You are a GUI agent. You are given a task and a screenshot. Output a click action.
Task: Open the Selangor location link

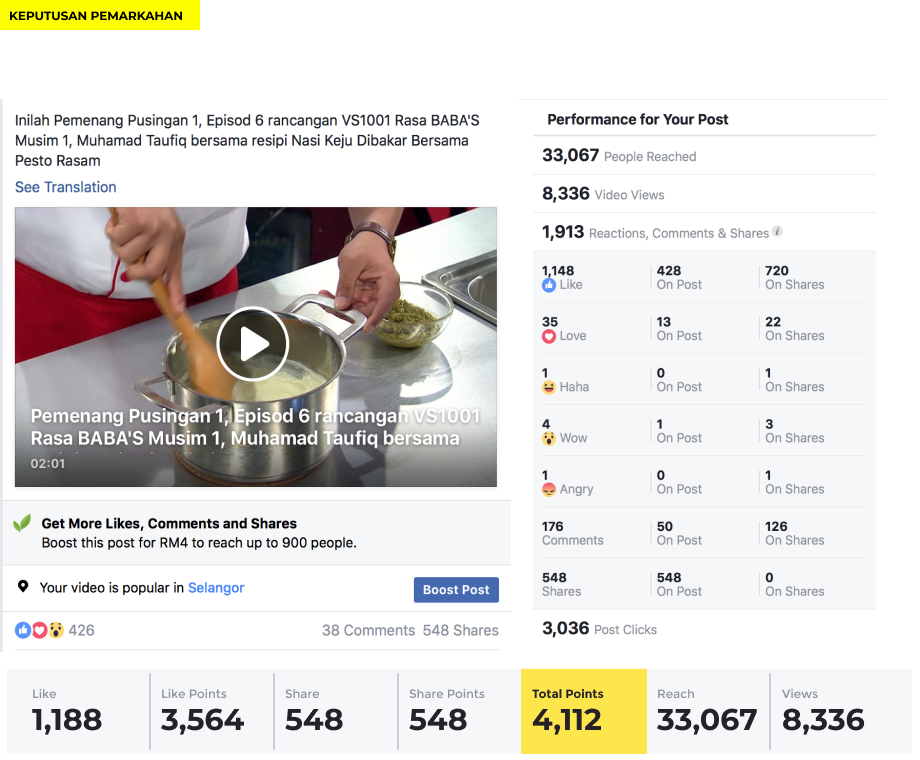(216, 587)
